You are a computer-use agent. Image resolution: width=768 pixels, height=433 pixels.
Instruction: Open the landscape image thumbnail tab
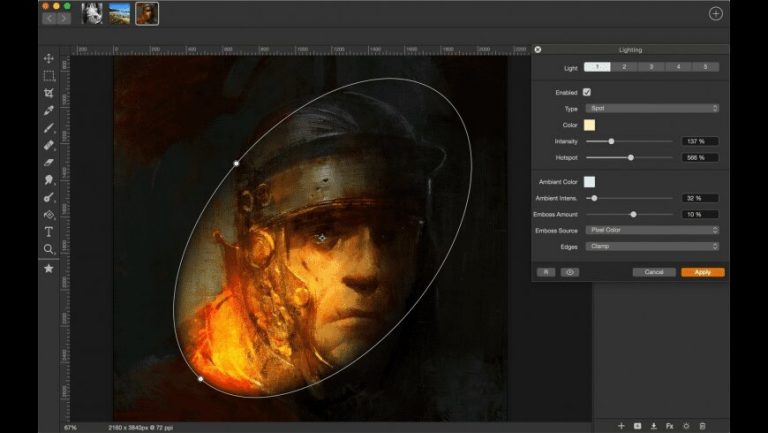click(119, 14)
